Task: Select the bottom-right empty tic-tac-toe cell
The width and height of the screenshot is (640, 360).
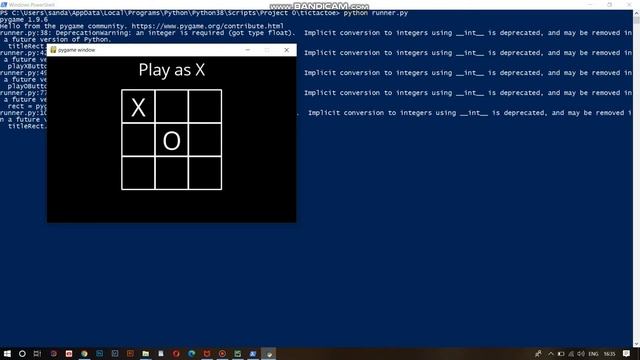Action: tap(205, 173)
